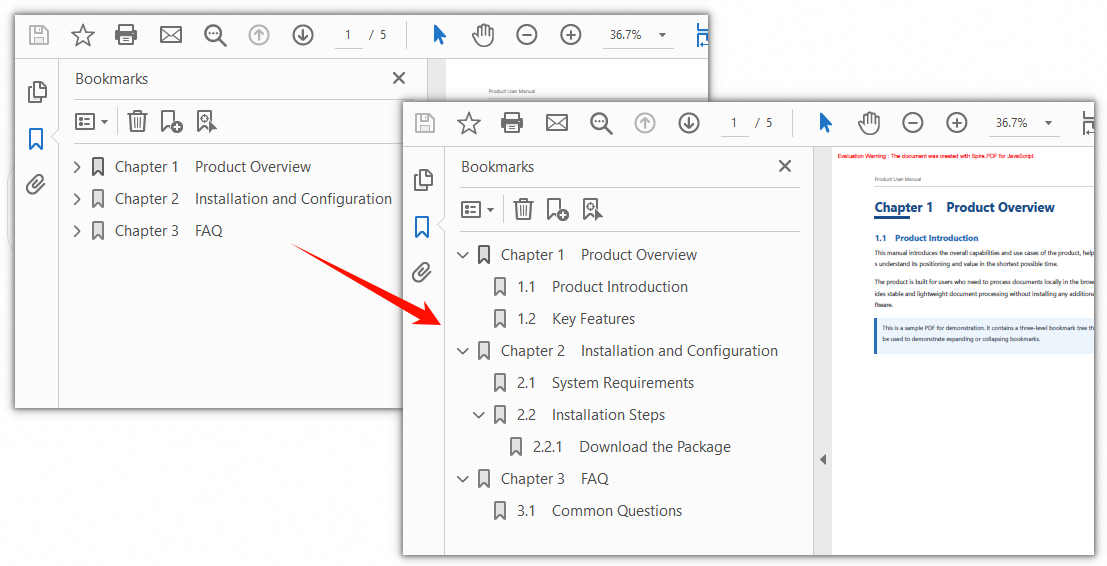Click the Bookmarks panel icon in the back window

[36, 139]
